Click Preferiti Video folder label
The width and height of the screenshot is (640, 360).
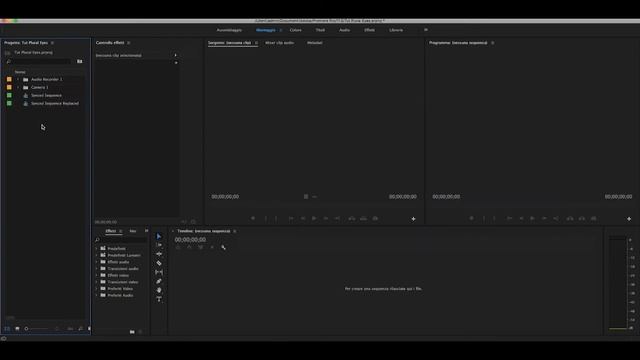click(120, 289)
